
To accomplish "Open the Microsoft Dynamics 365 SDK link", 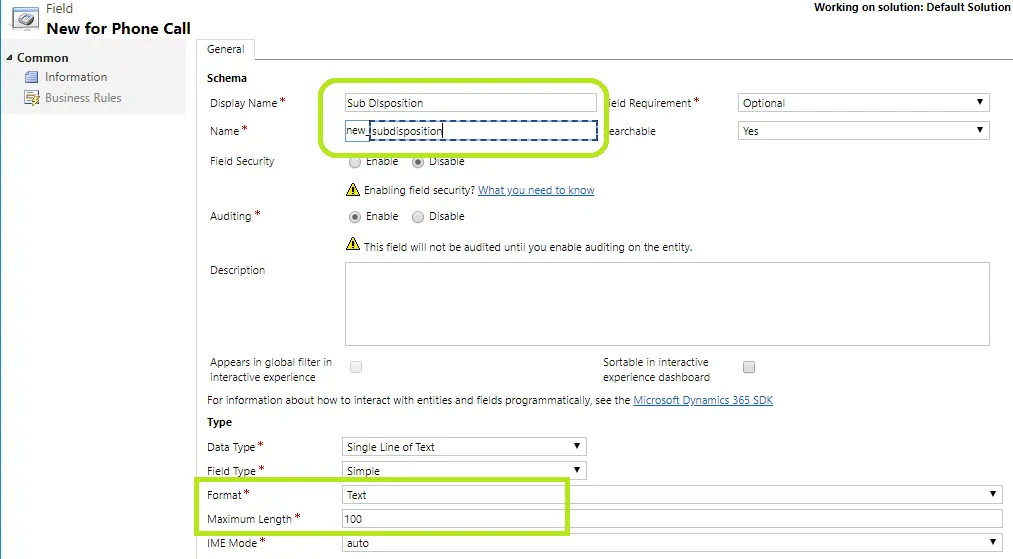I will click(x=703, y=400).
